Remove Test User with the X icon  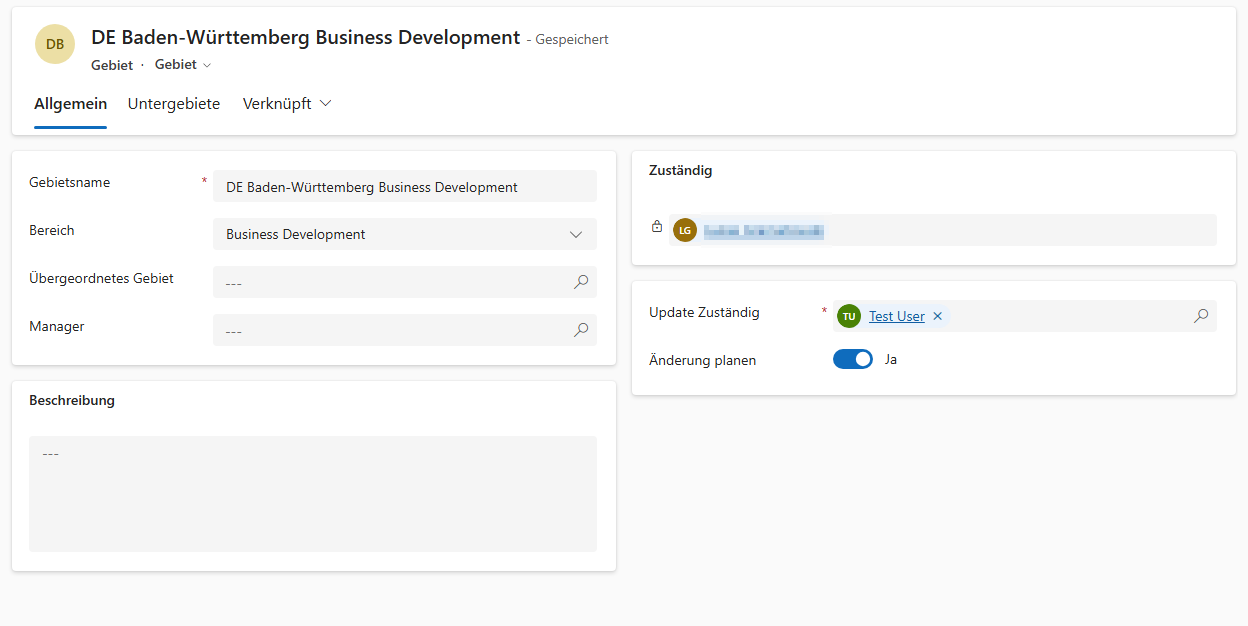[938, 316]
